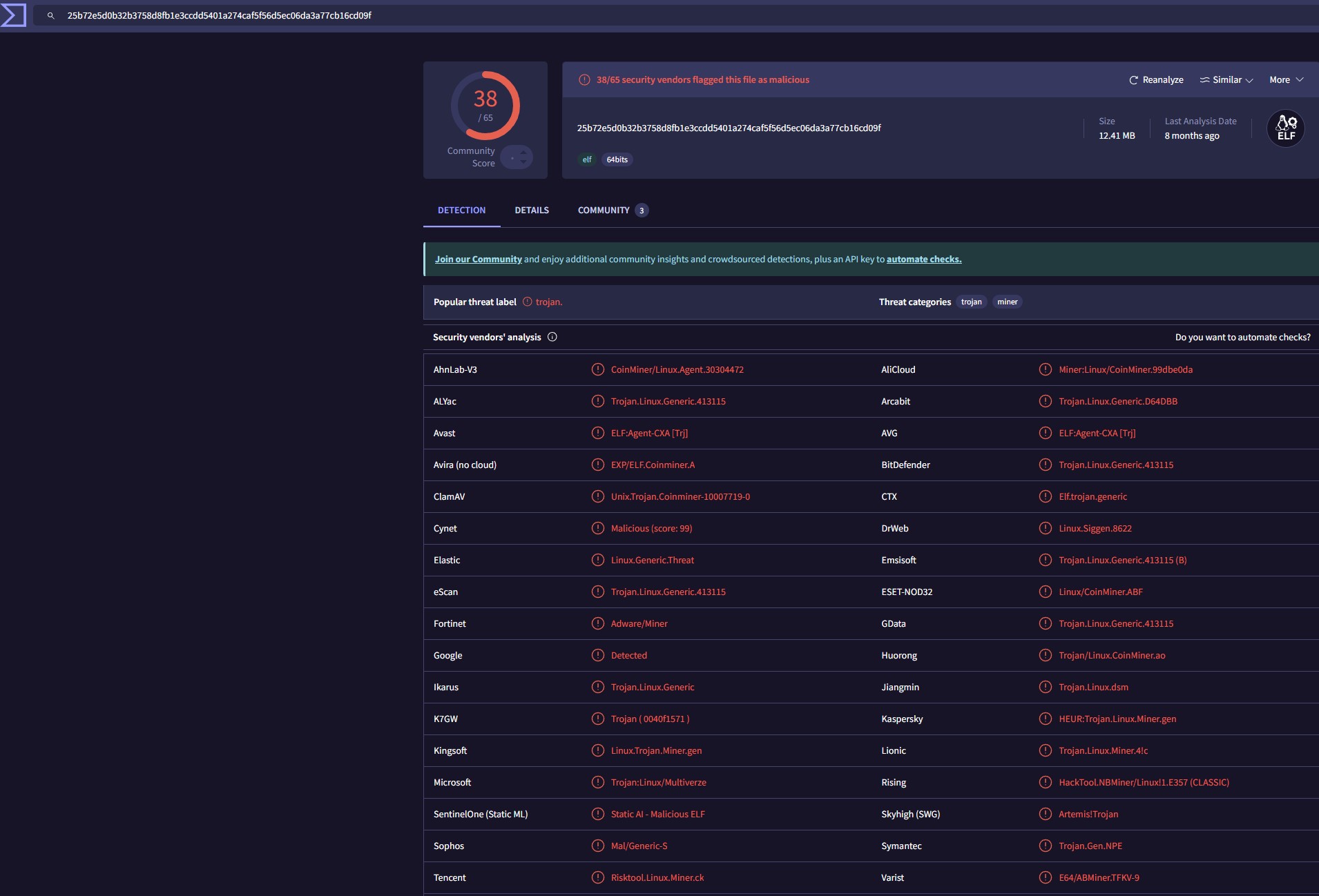The width and height of the screenshot is (1319, 896).
Task: Click the Reanalyze button
Action: (x=1156, y=80)
